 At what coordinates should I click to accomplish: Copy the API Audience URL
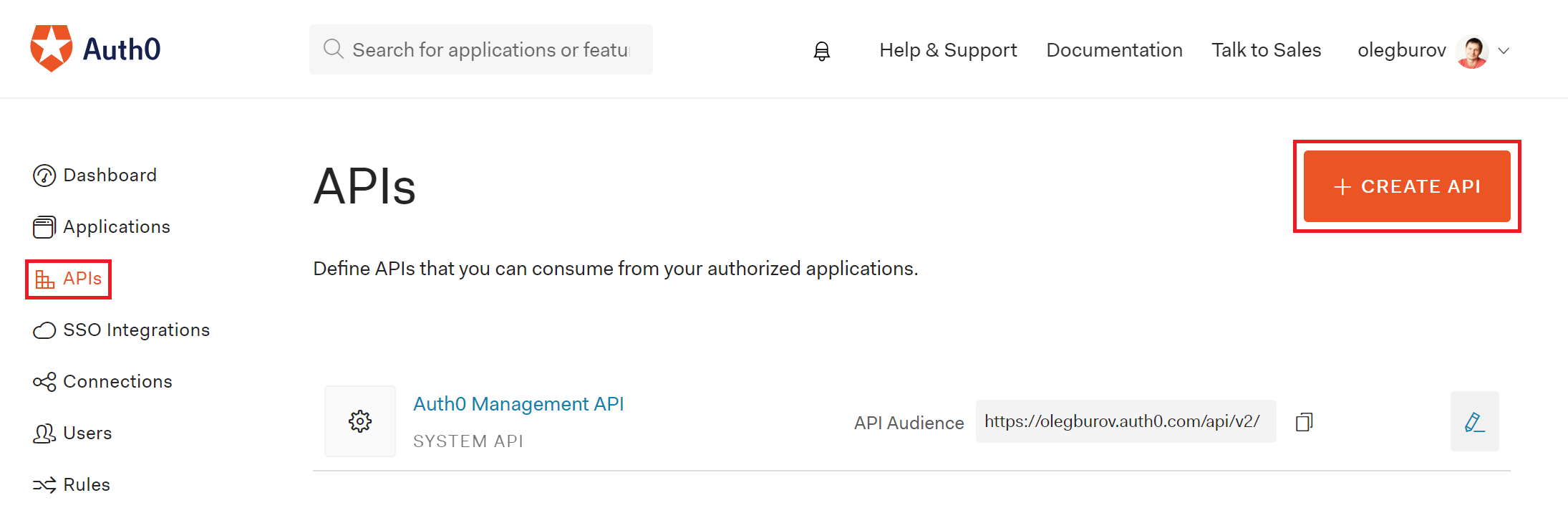pos(1304,422)
